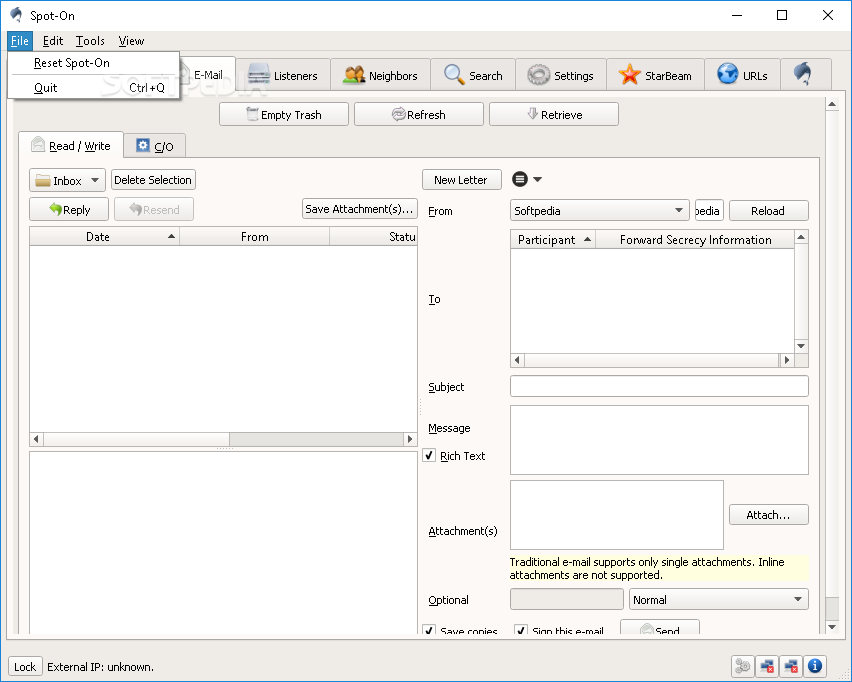Screen dimensions: 852x682
Task: Open the From dropdown showing Softpedia
Action: click(x=599, y=210)
